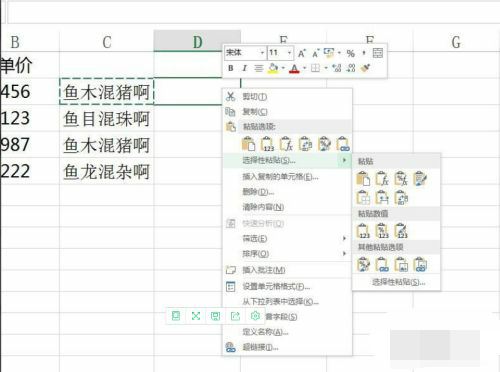Select Formulas & Number Formatting in 粘贴 submenu group
Image resolution: width=500 pixels, height=372 pixels.
point(401,179)
